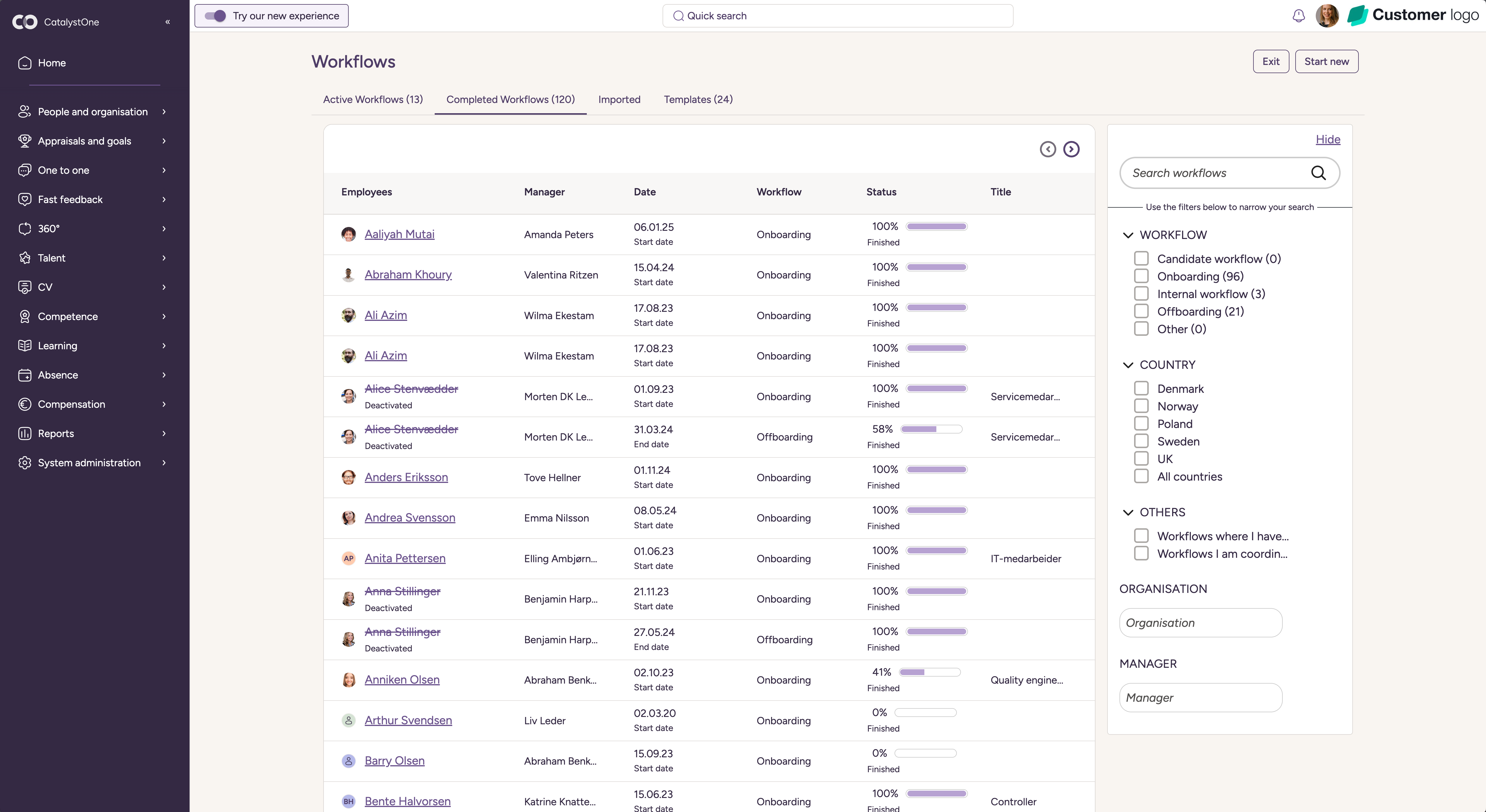Switch to Active Workflows (13) tab

(373, 99)
